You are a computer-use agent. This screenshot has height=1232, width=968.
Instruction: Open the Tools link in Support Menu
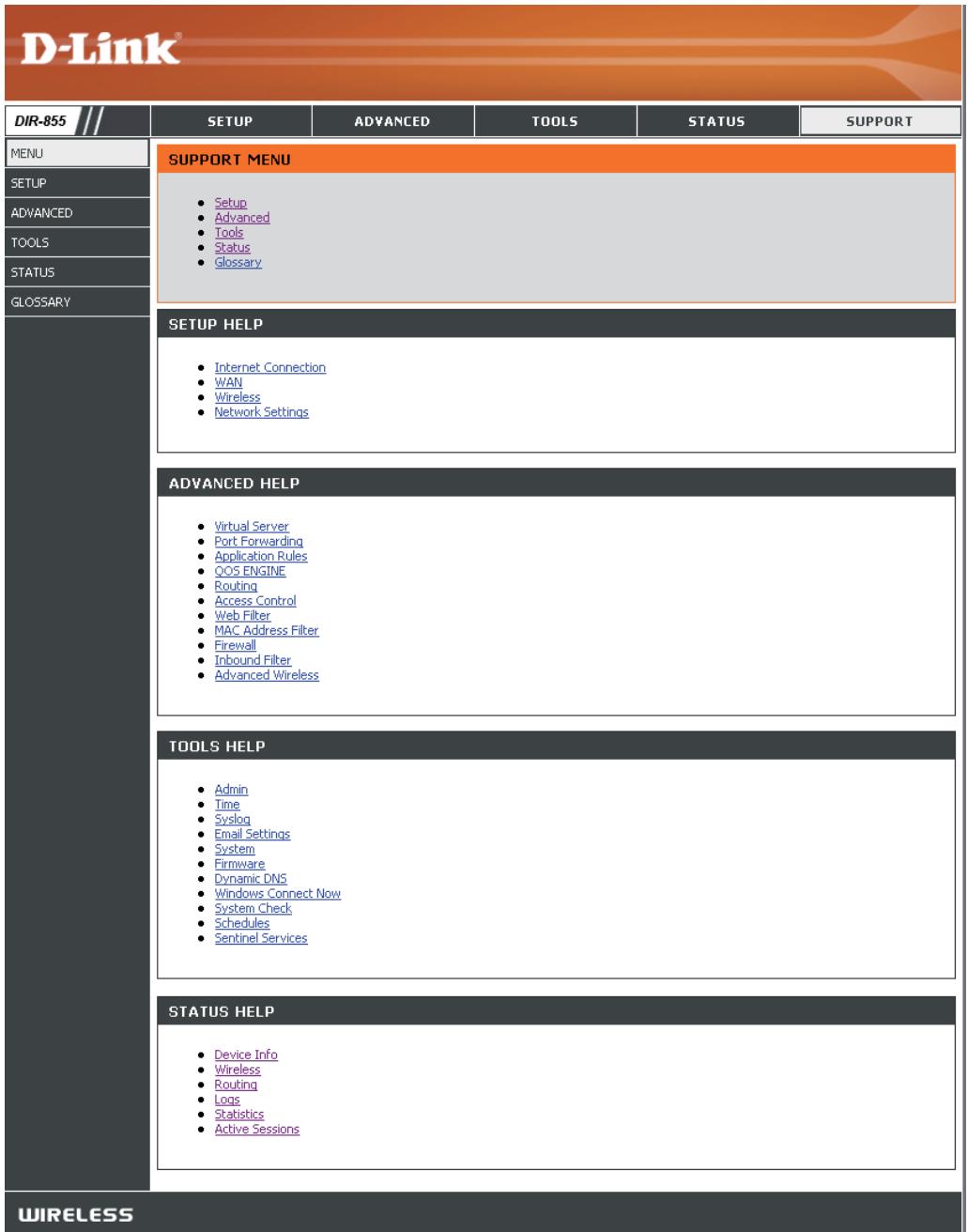(x=228, y=233)
